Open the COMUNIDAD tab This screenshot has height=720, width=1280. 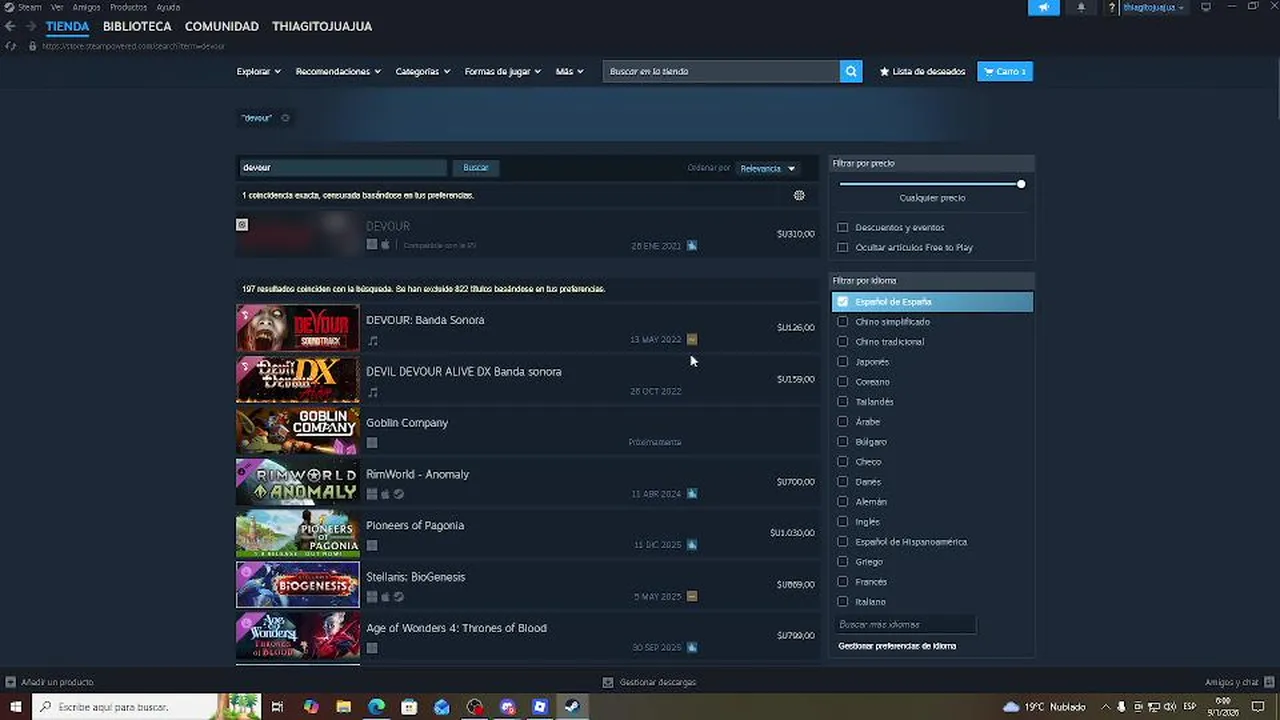[x=222, y=26]
